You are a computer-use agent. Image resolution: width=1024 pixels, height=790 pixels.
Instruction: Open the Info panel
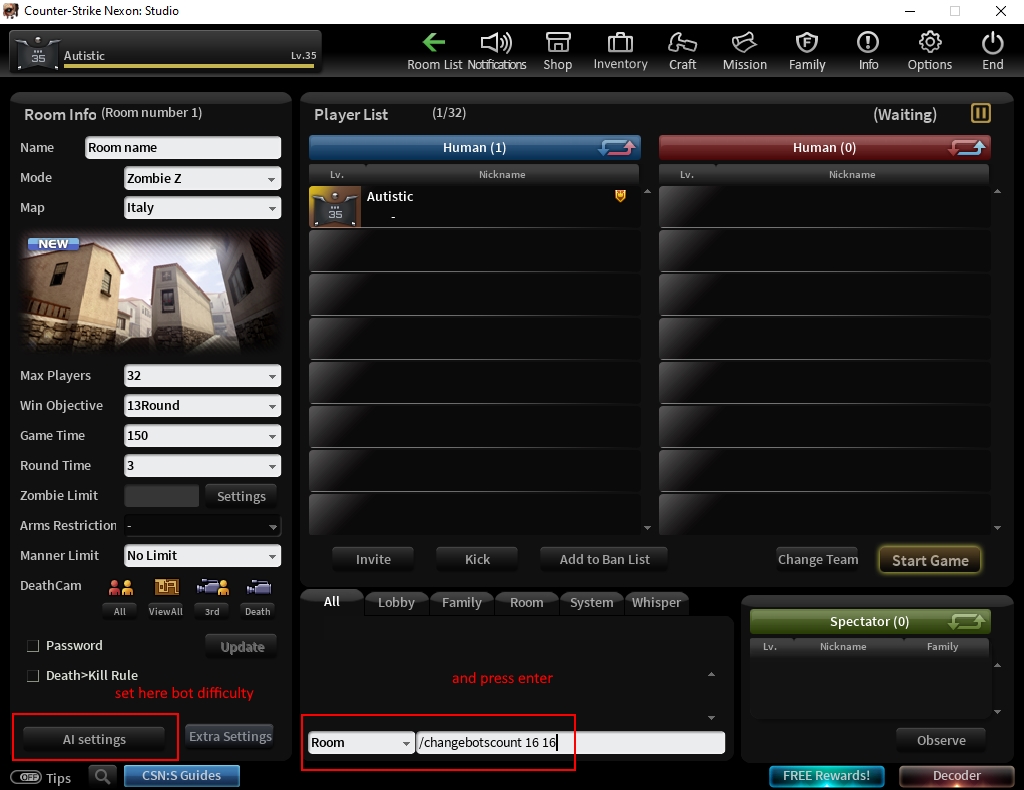pos(868,52)
